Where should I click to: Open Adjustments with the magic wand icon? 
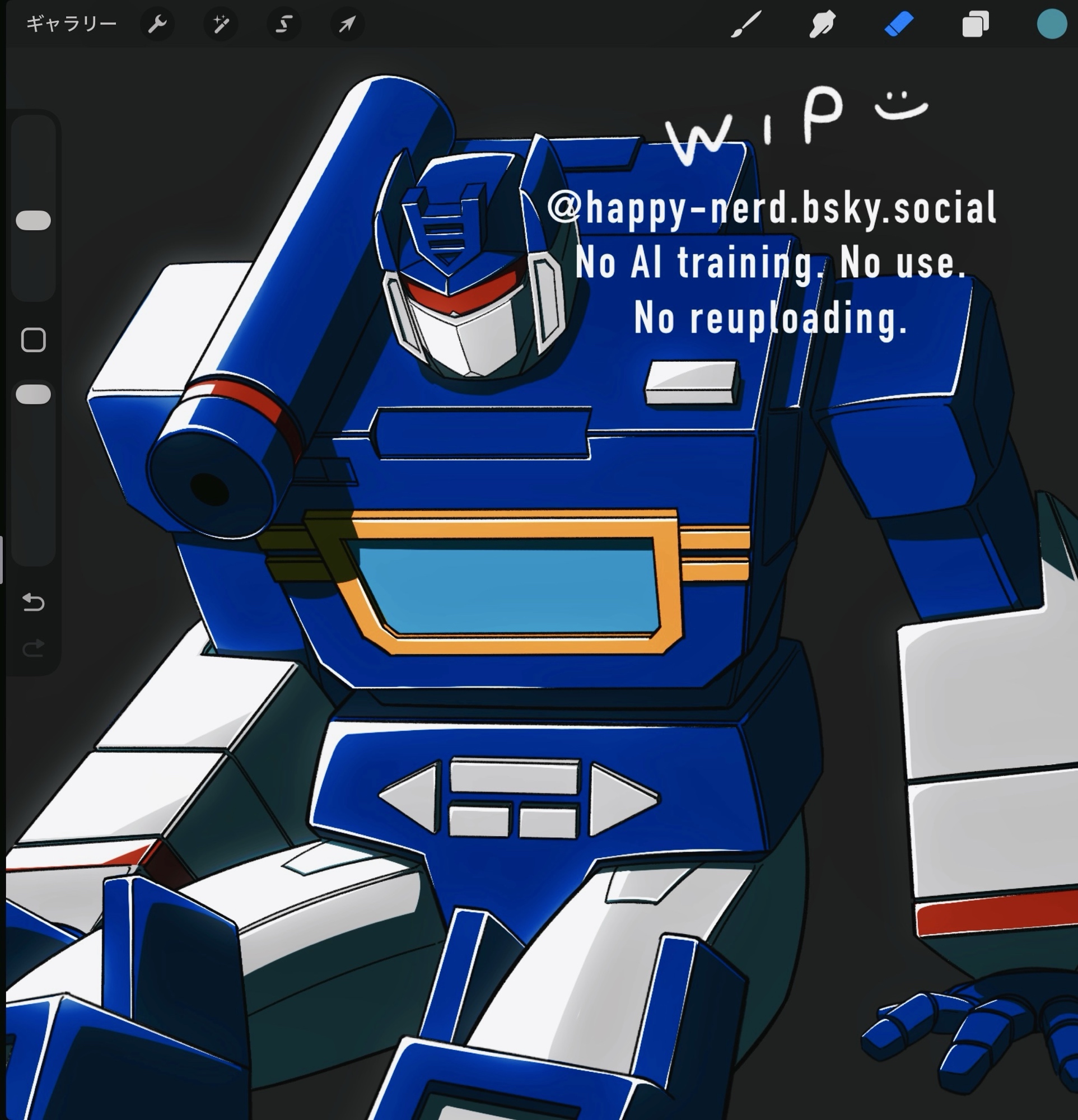click(221, 25)
